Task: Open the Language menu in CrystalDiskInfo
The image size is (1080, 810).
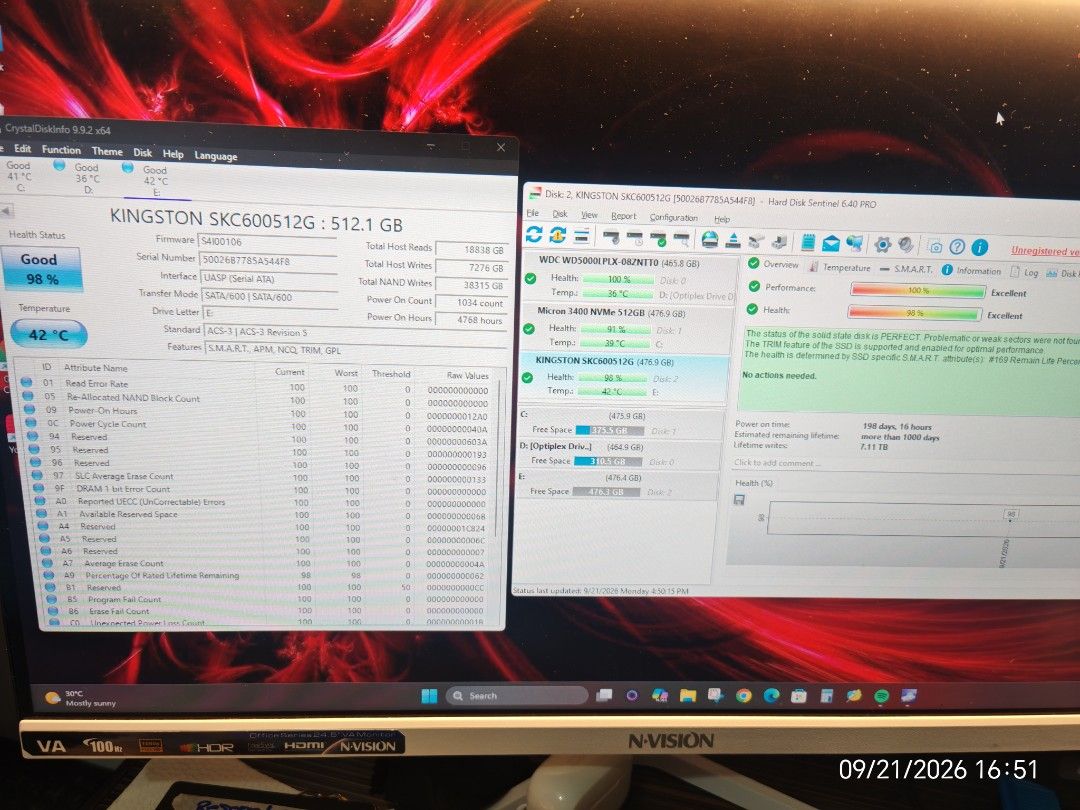Action: tap(216, 156)
